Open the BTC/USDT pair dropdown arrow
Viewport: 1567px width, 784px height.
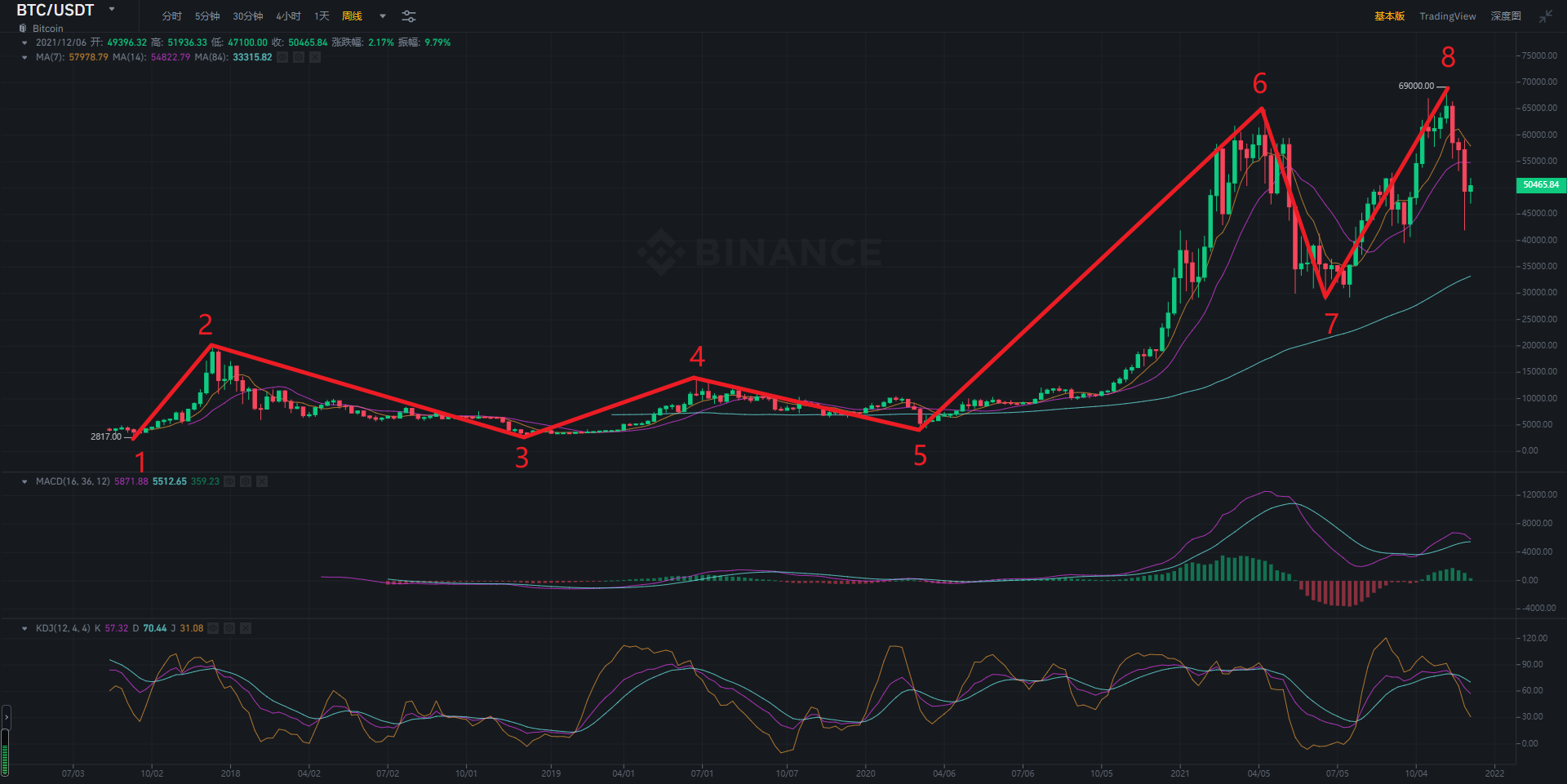click(112, 10)
